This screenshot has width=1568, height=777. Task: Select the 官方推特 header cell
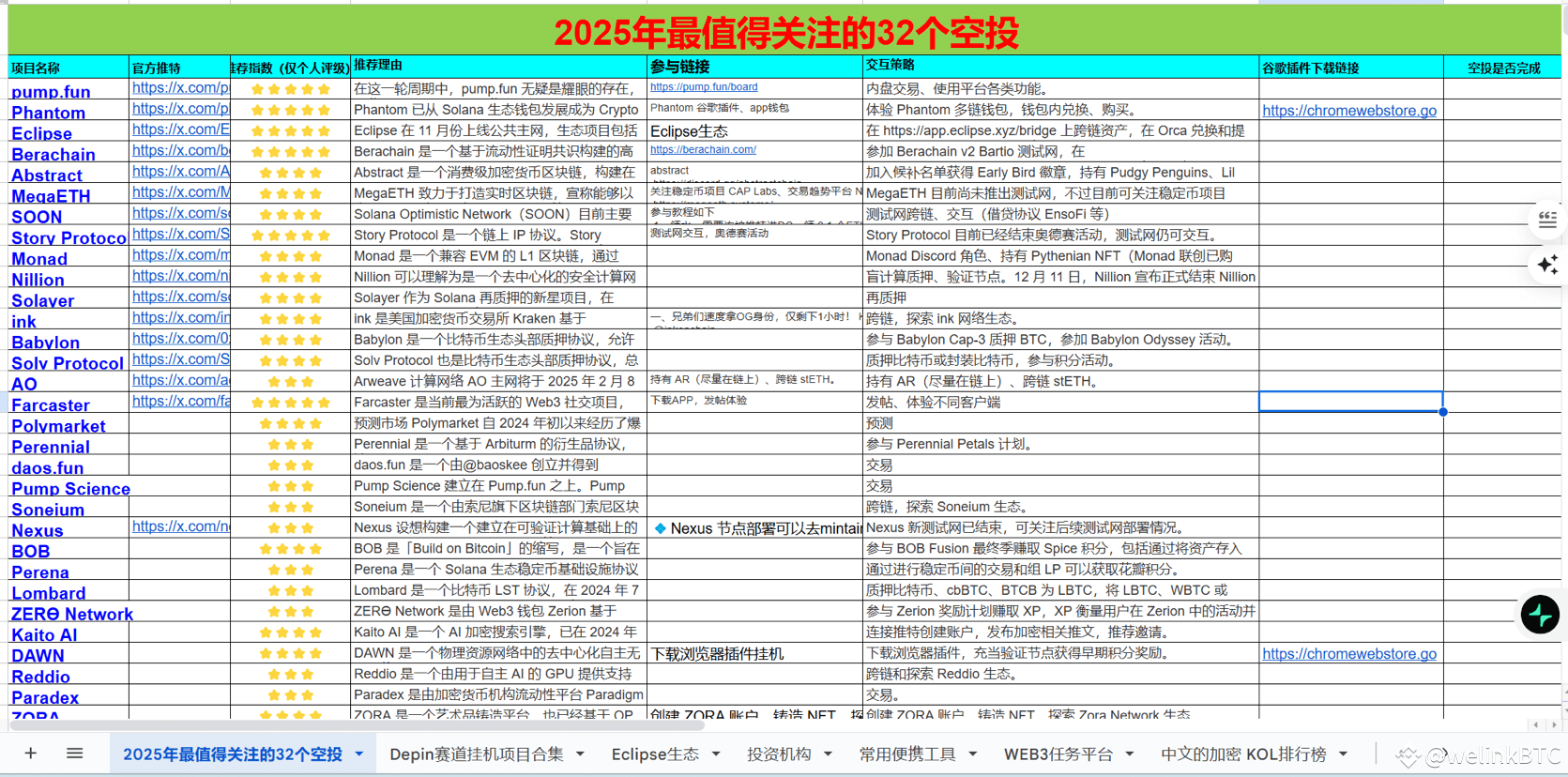click(179, 68)
